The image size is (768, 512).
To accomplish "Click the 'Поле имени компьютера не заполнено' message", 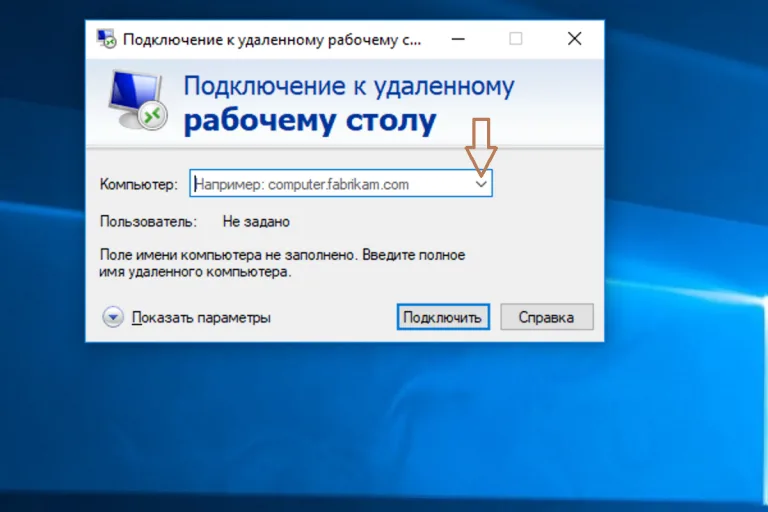I will [x=282, y=263].
